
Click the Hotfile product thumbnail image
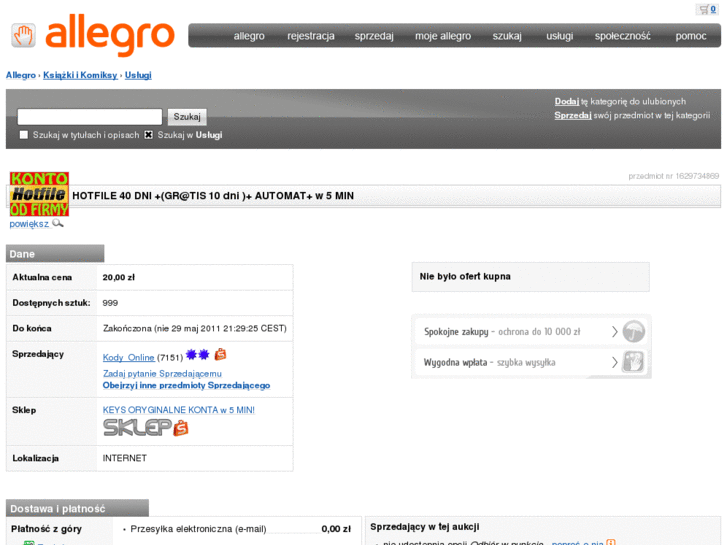[x=39, y=194]
